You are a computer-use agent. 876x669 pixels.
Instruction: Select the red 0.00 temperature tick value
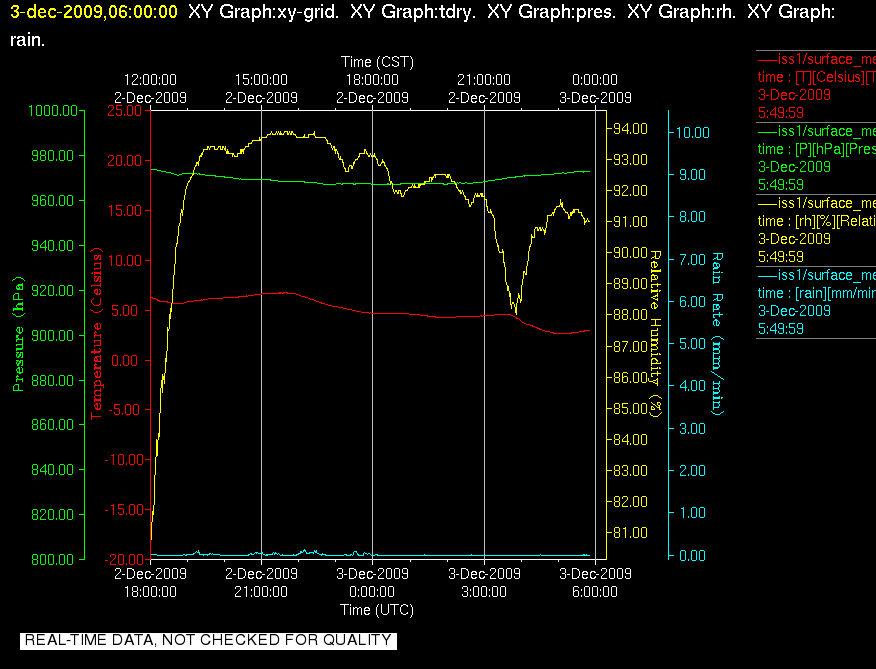click(x=124, y=360)
